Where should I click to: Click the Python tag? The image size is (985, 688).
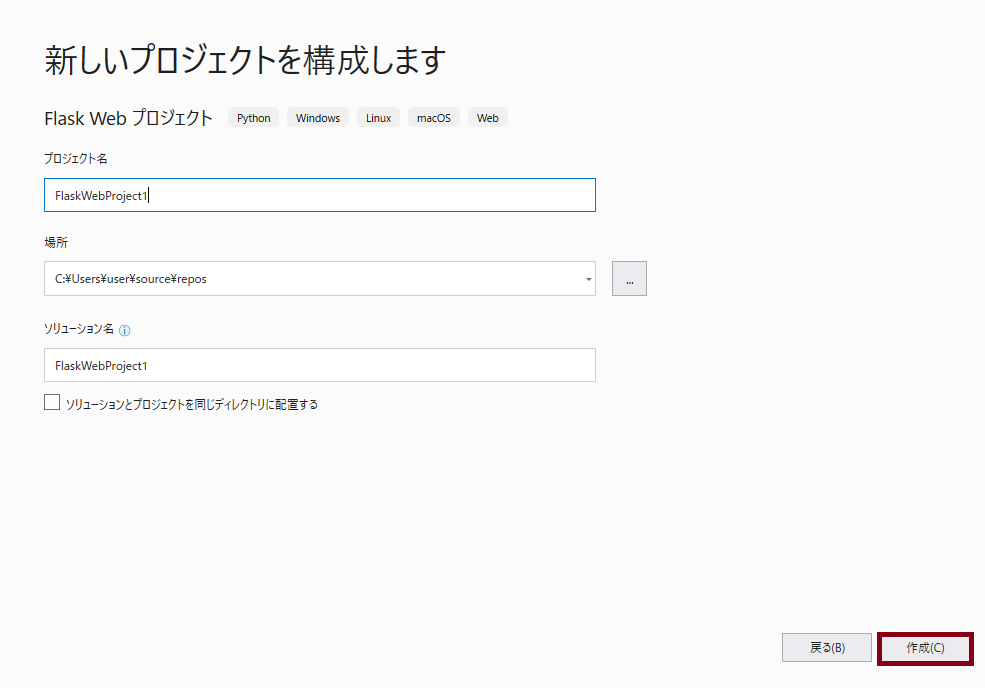(x=254, y=118)
